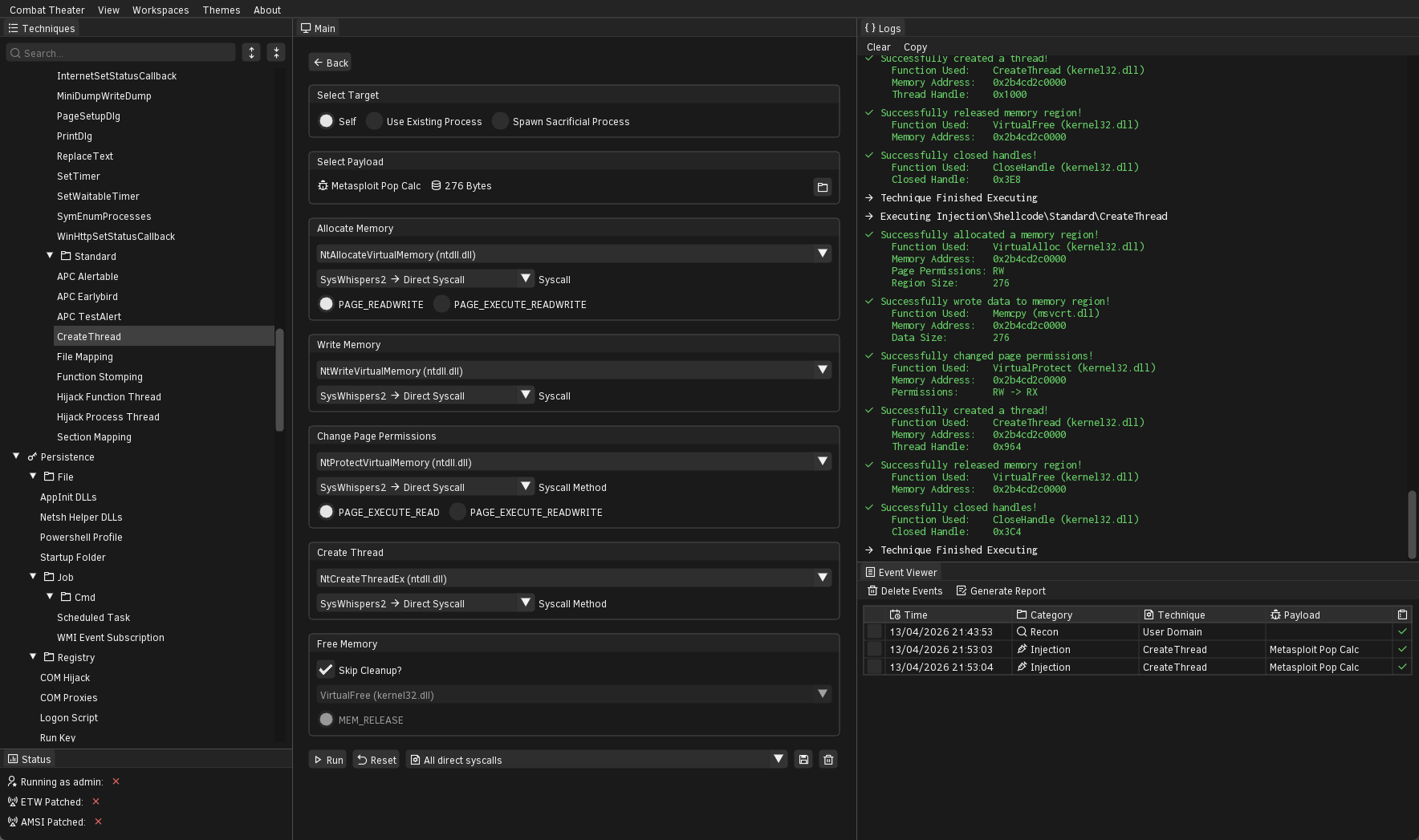Expand all techniques using double-arrow icon

pos(251,52)
